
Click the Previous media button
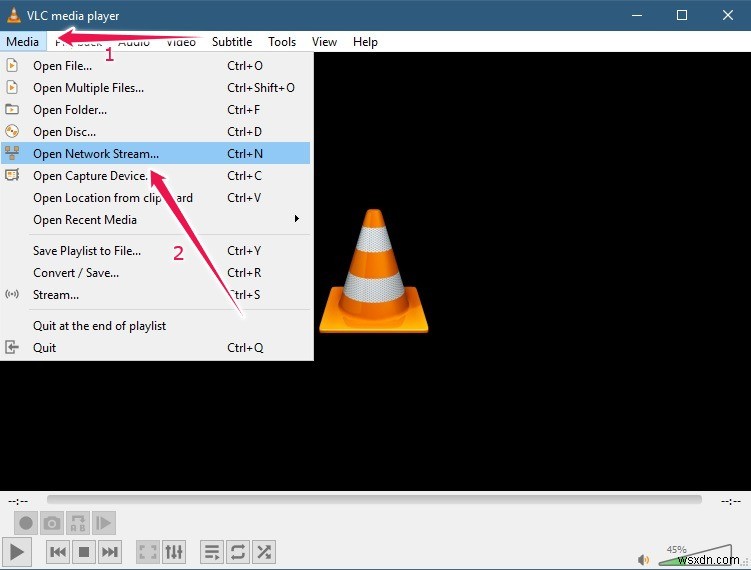pyautogui.click(x=58, y=552)
